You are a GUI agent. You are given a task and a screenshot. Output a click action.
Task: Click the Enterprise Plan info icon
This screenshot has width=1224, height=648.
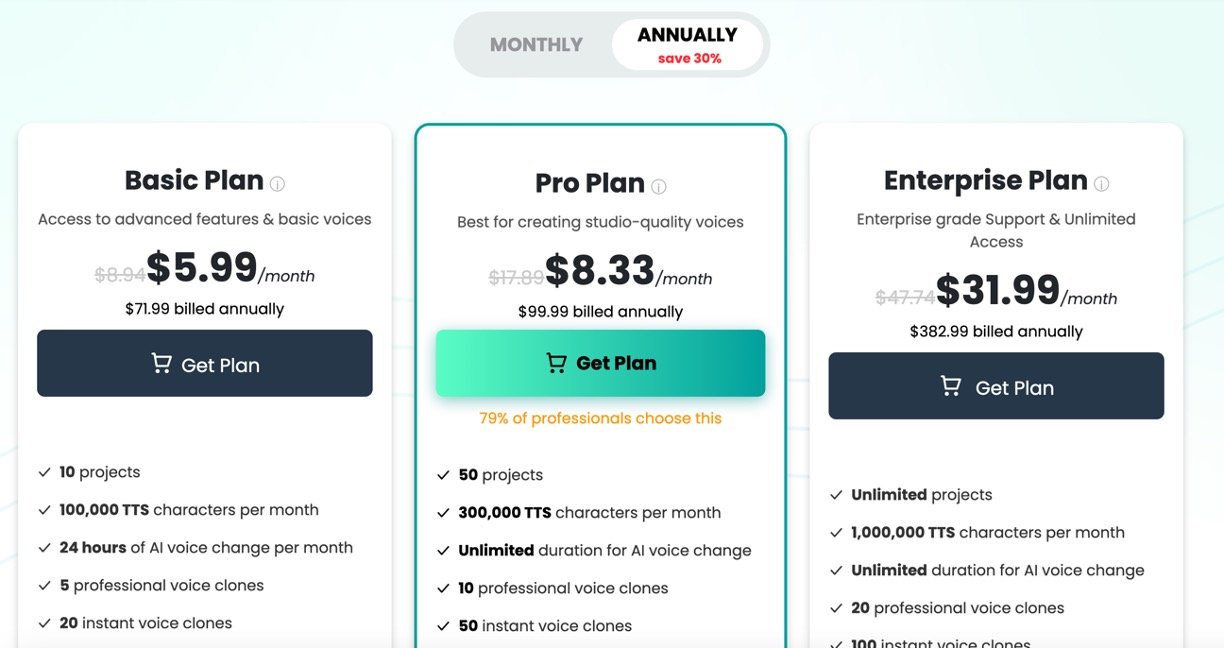[x=1101, y=184]
